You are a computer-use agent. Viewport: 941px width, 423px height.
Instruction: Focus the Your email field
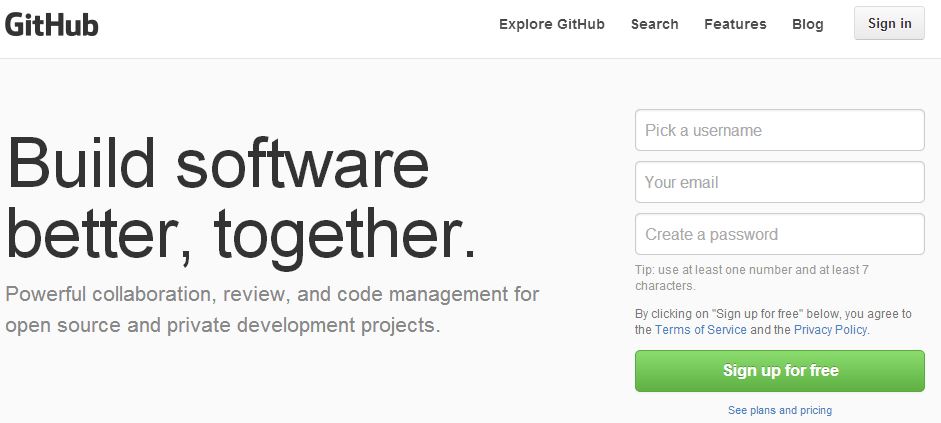(780, 182)
